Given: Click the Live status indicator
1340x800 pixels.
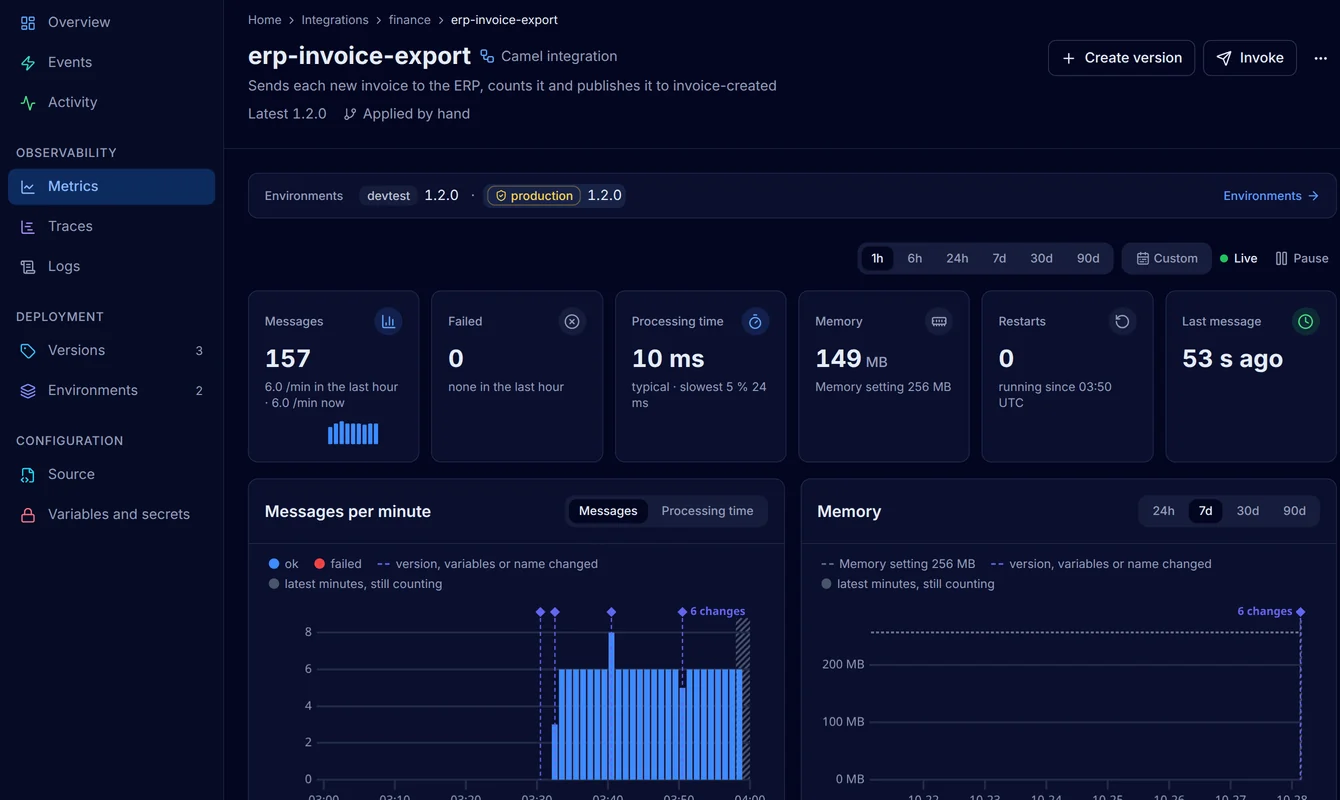Looking at the screenshot, I should pos(1238,258).
